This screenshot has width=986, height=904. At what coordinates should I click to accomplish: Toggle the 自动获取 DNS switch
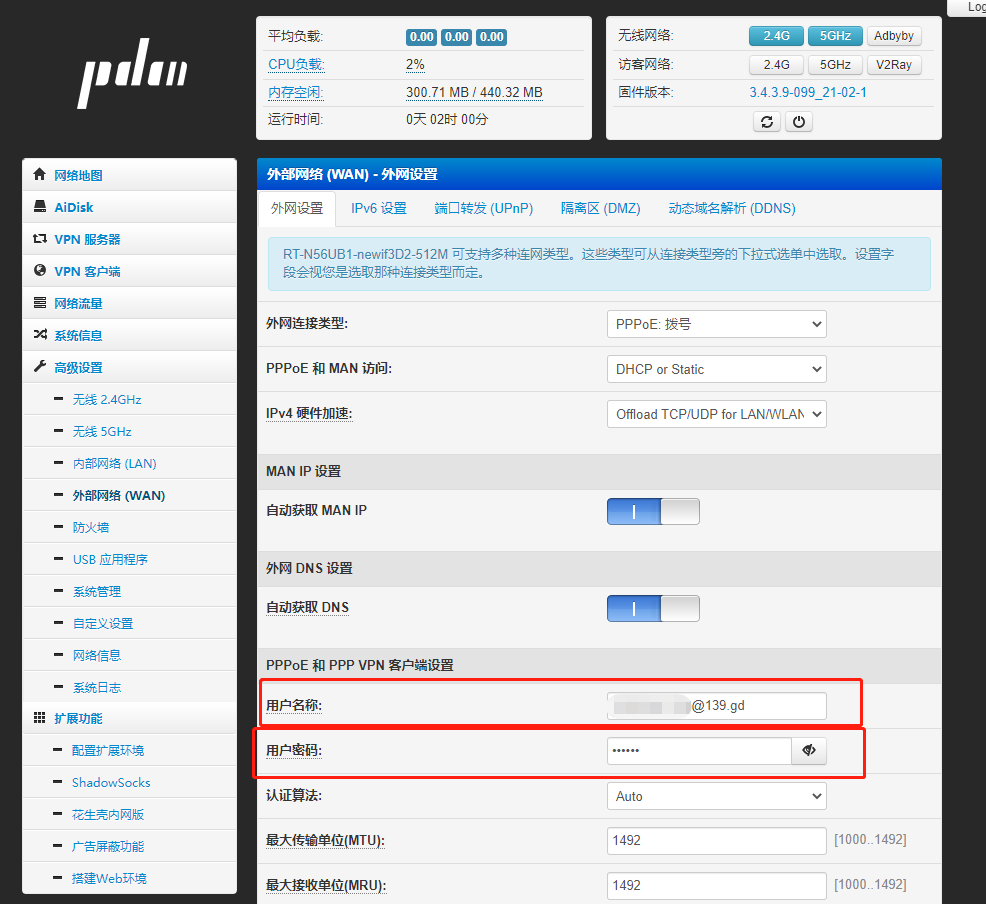coord(653,608)
